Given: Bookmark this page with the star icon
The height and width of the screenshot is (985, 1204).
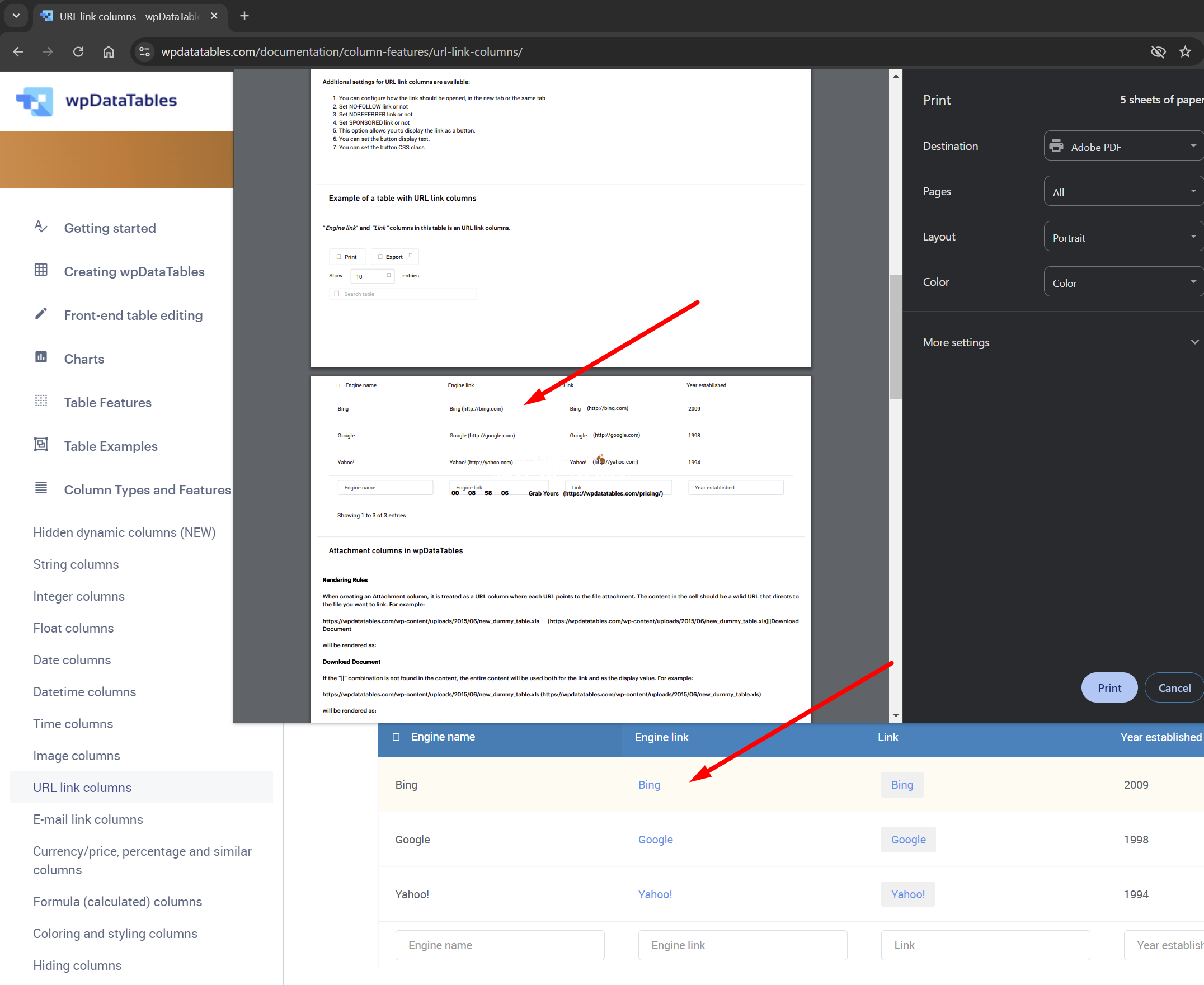Looking at the screenshot, I should click(x=1186, y=51).
